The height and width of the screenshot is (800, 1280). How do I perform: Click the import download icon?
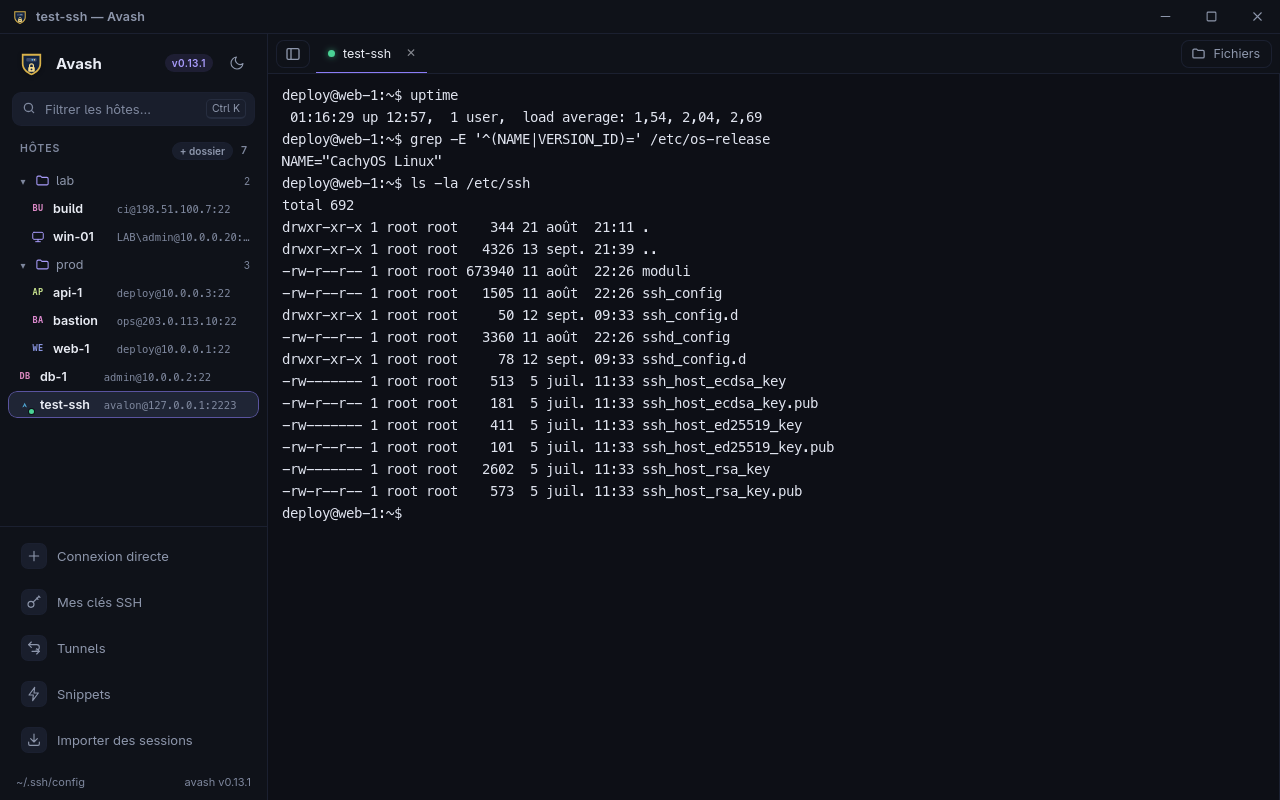(34, 740)
